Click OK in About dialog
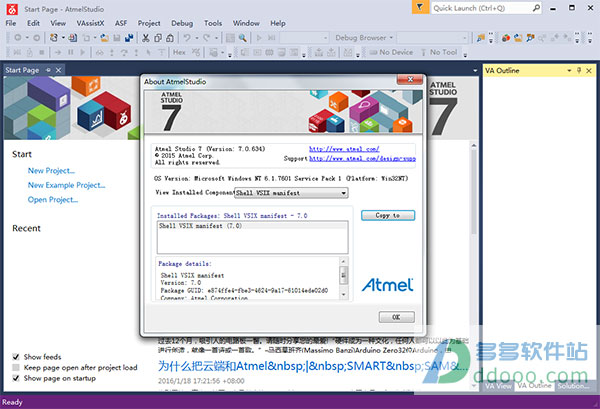 (396, 317)
